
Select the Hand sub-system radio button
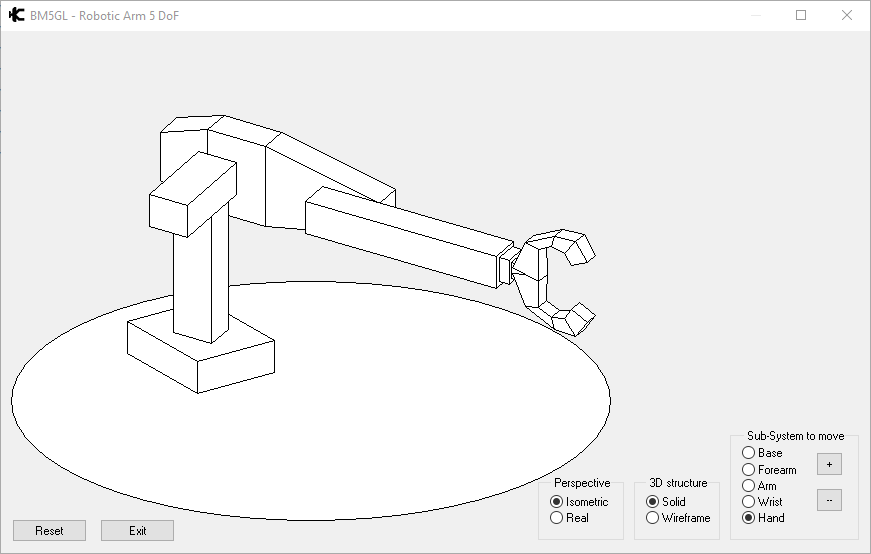(x=763, y=518)
